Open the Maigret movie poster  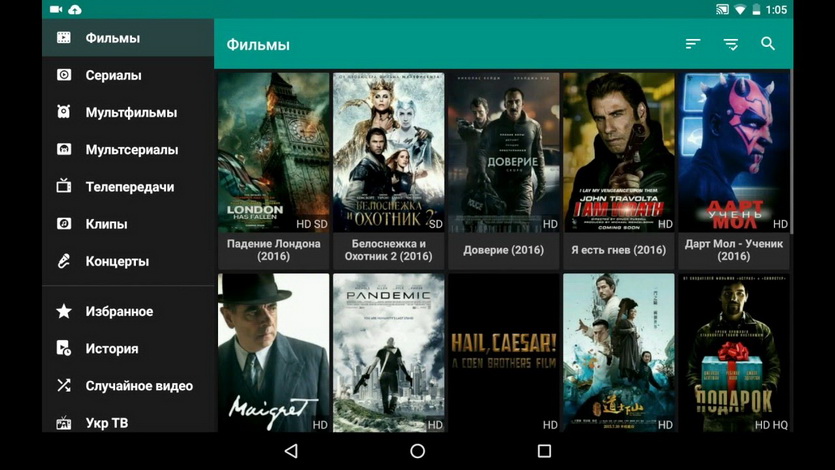274,352
